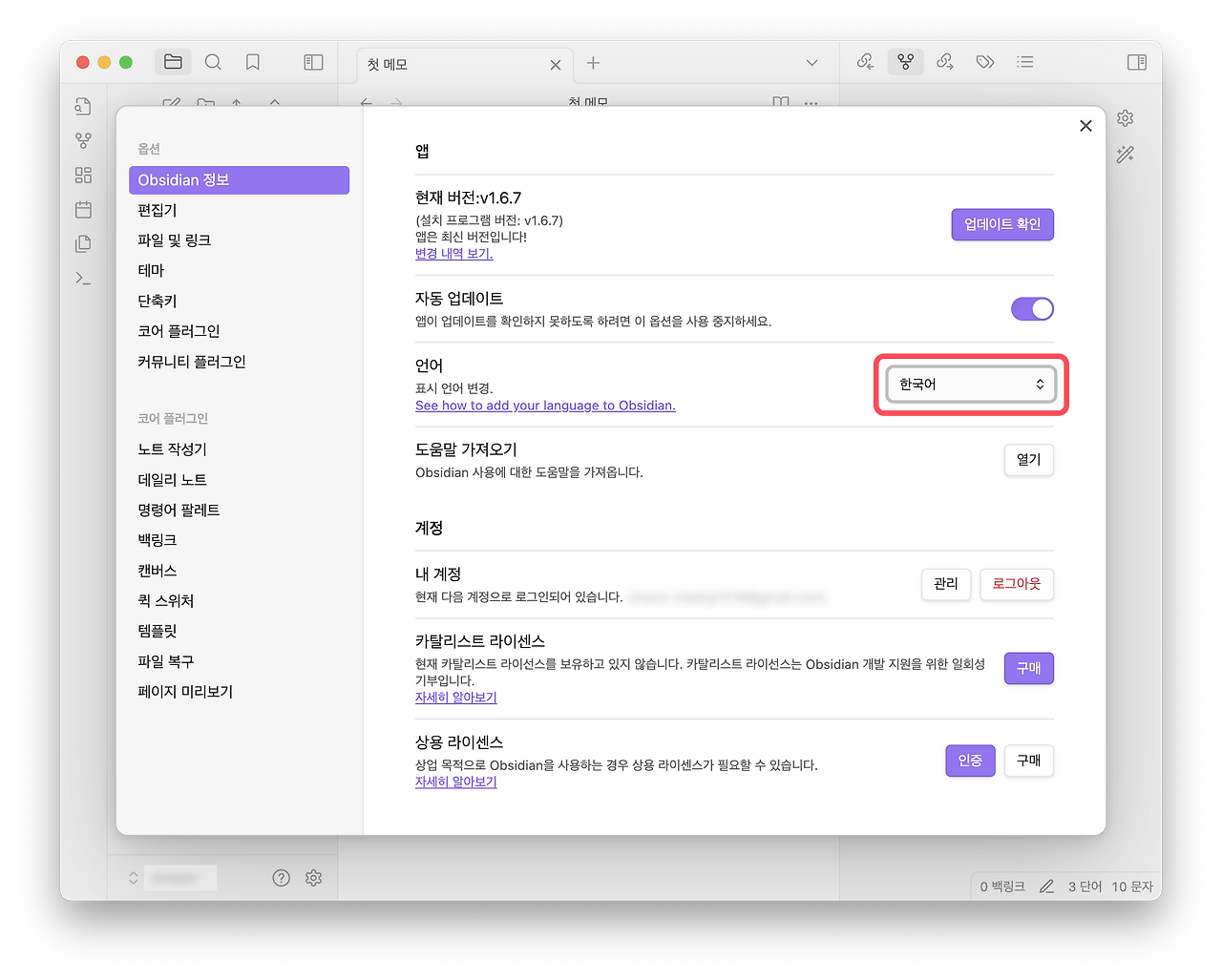Click the 로그아웃 button

coord(1017,584)
